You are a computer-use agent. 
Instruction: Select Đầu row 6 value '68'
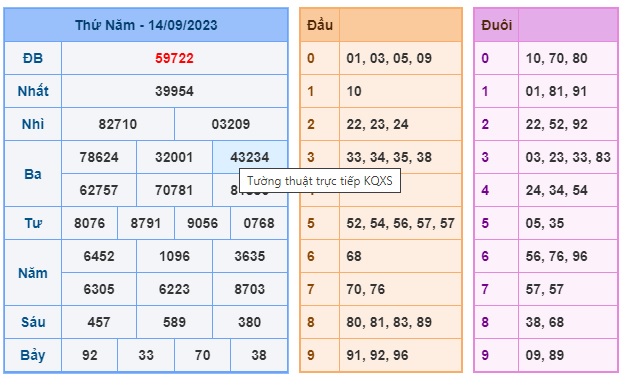[354, 256]
